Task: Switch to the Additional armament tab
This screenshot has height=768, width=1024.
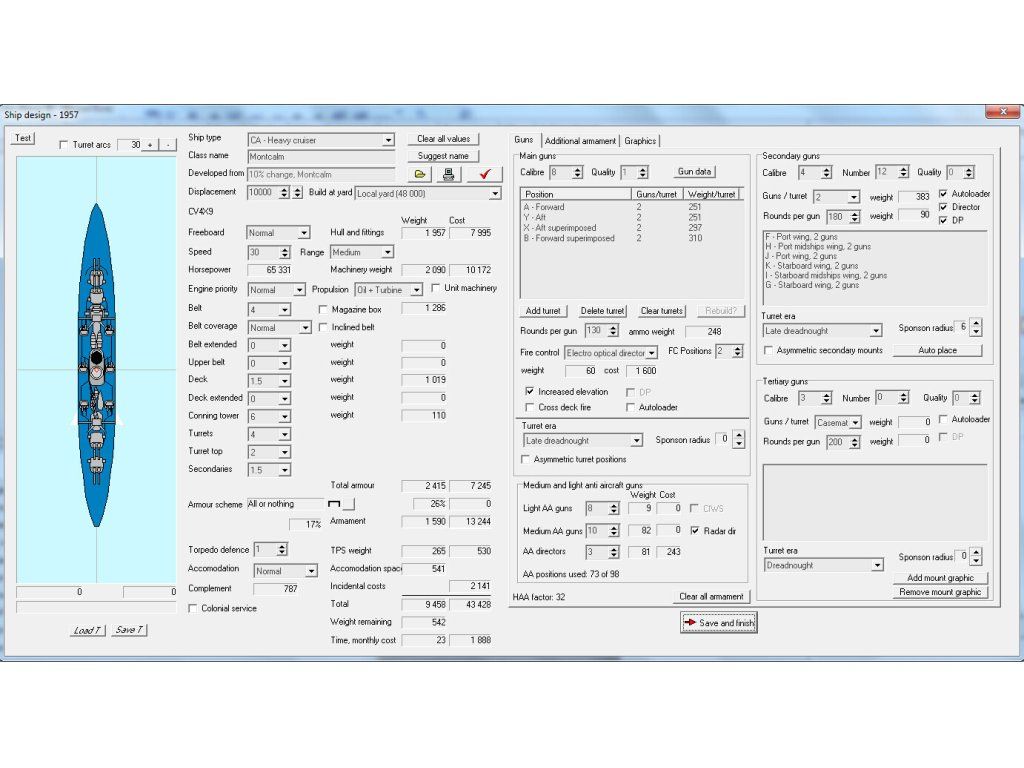Action: (x=580, y=141)
